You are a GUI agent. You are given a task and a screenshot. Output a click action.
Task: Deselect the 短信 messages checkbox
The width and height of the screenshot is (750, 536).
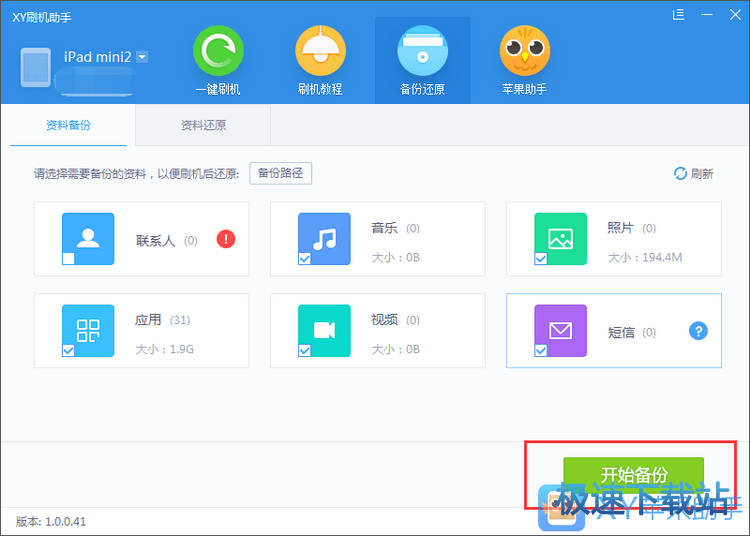(x=540, y=350)
